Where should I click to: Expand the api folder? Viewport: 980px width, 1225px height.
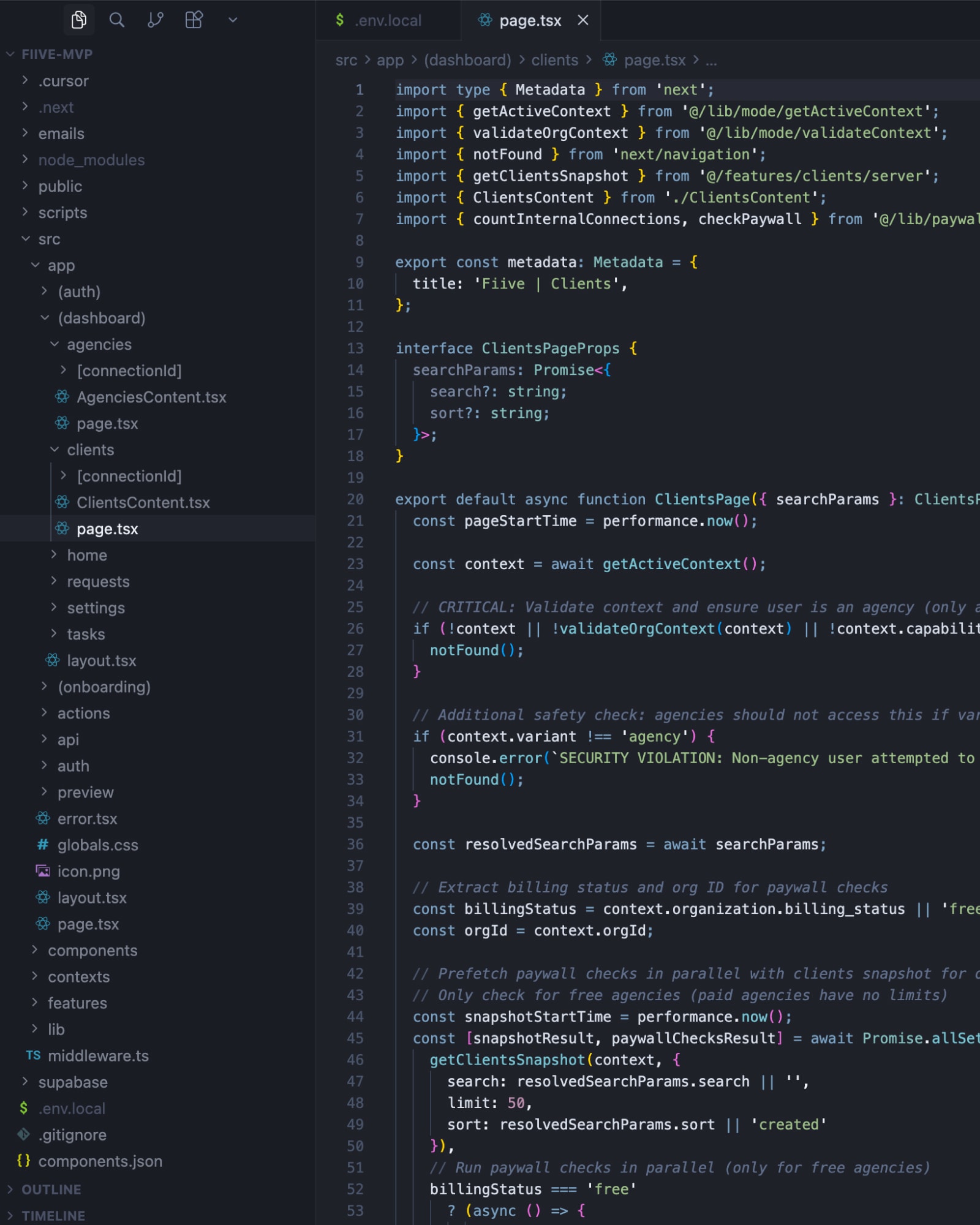pyautogui.click(x=158, y=739)
